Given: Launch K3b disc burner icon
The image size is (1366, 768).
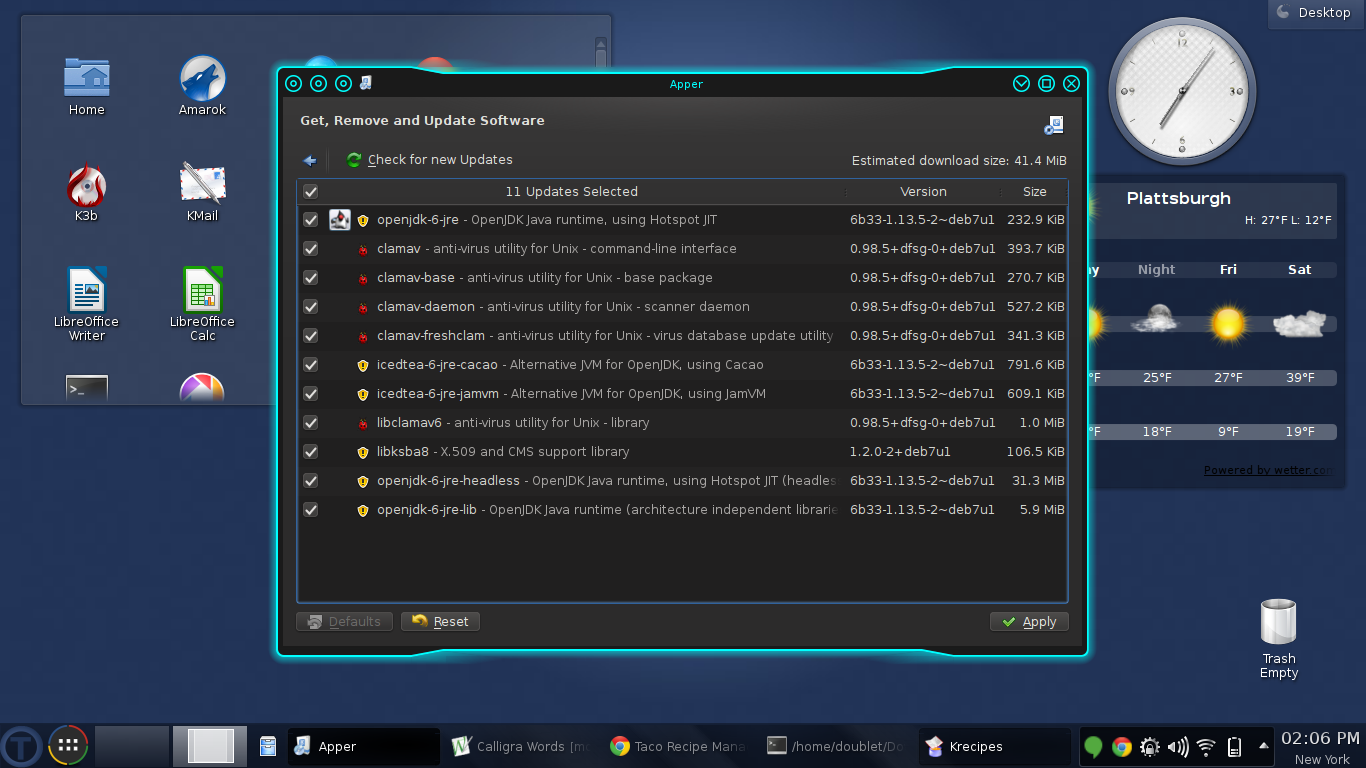Looking at the screenshot, I should (87, 184).
